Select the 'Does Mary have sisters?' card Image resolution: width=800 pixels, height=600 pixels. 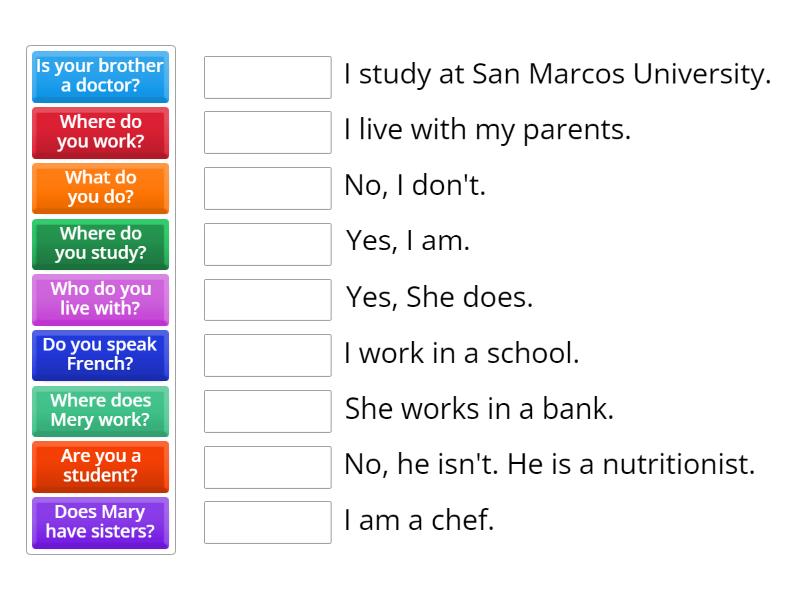click(100, 522)
